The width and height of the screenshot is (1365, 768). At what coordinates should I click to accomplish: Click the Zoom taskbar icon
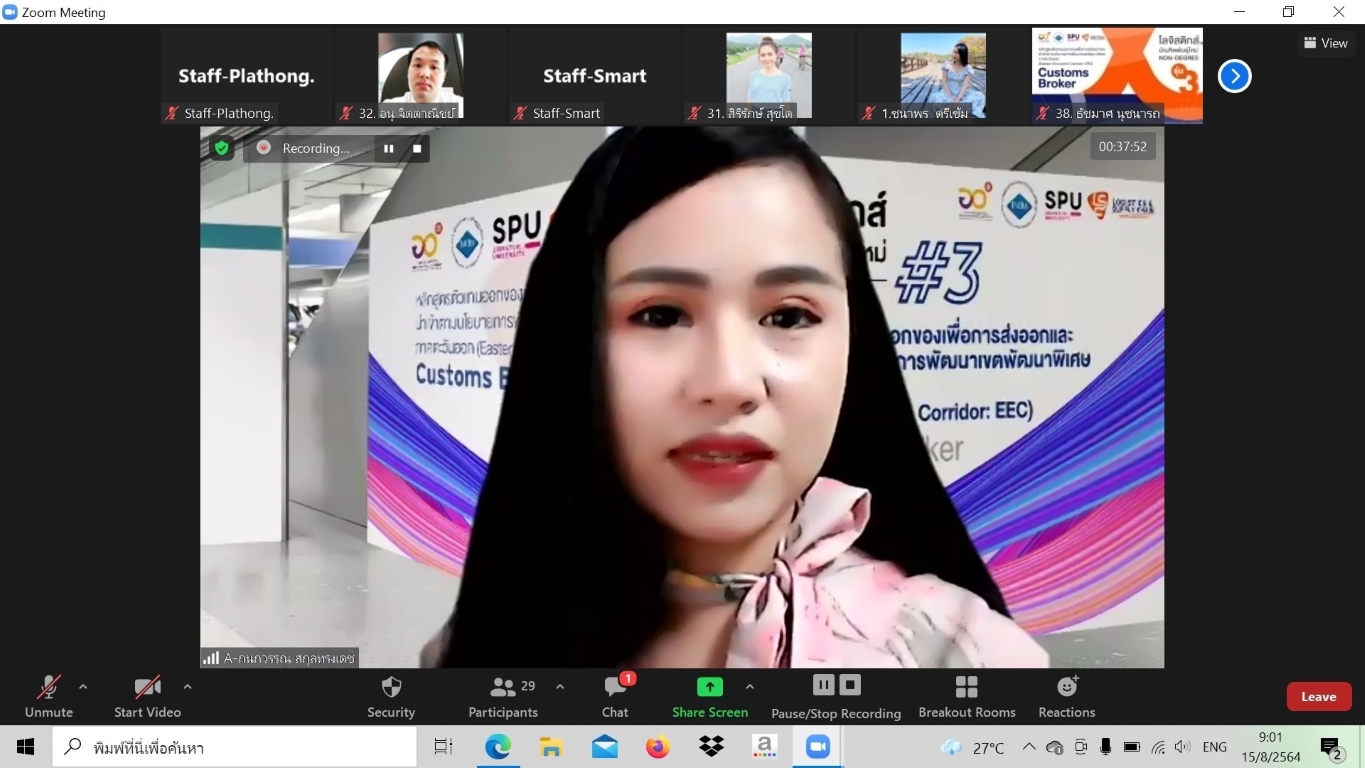pos(818,747)
